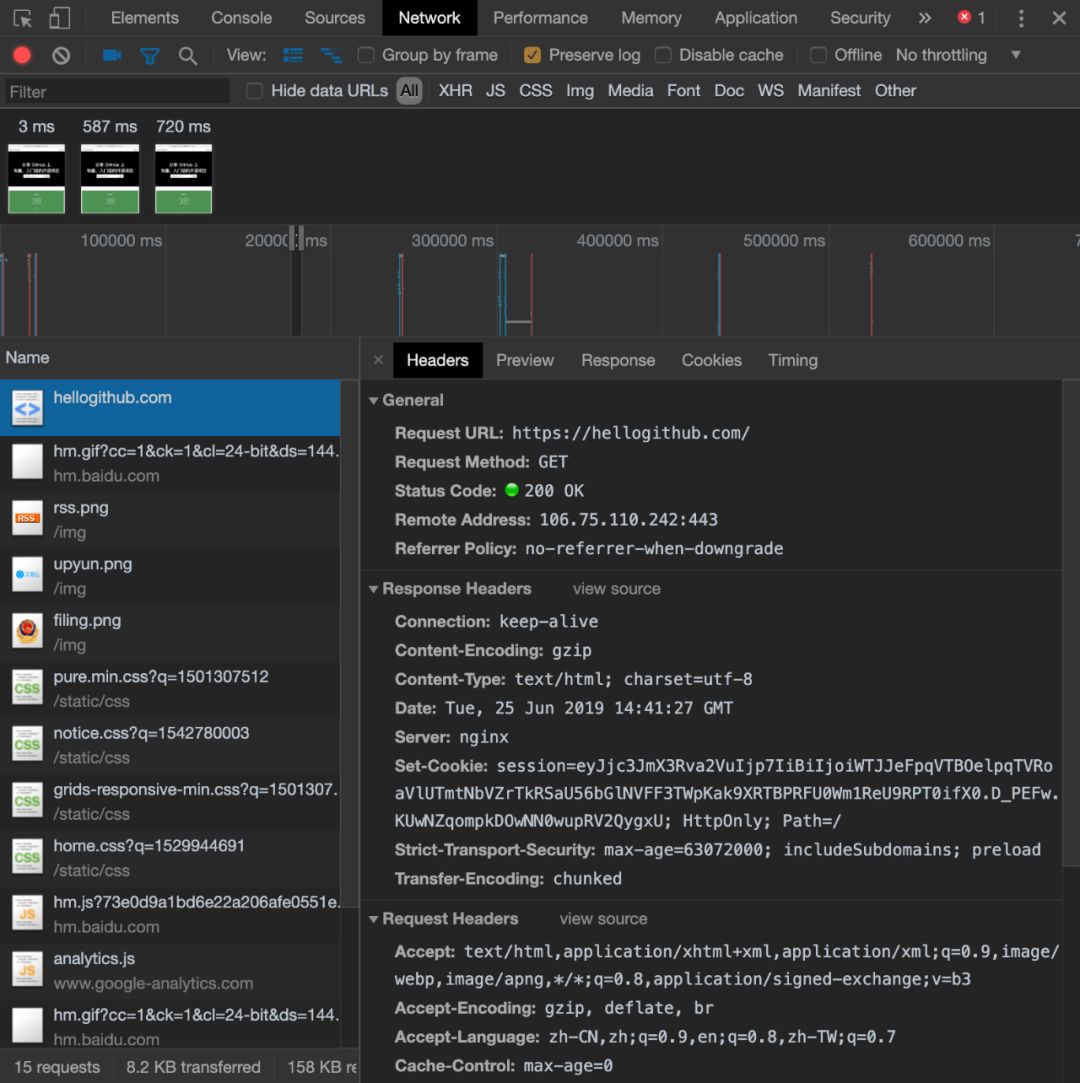Screen dimensions: 1080x1083
Task: Filter requests by XHR type
Action: (x=455, y=91)
